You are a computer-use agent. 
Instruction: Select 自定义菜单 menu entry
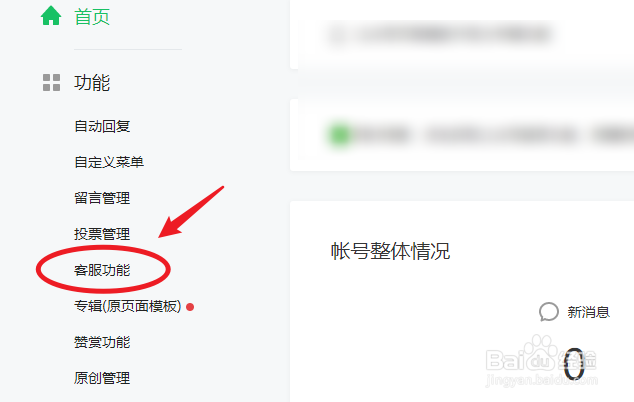coord(109,162)
